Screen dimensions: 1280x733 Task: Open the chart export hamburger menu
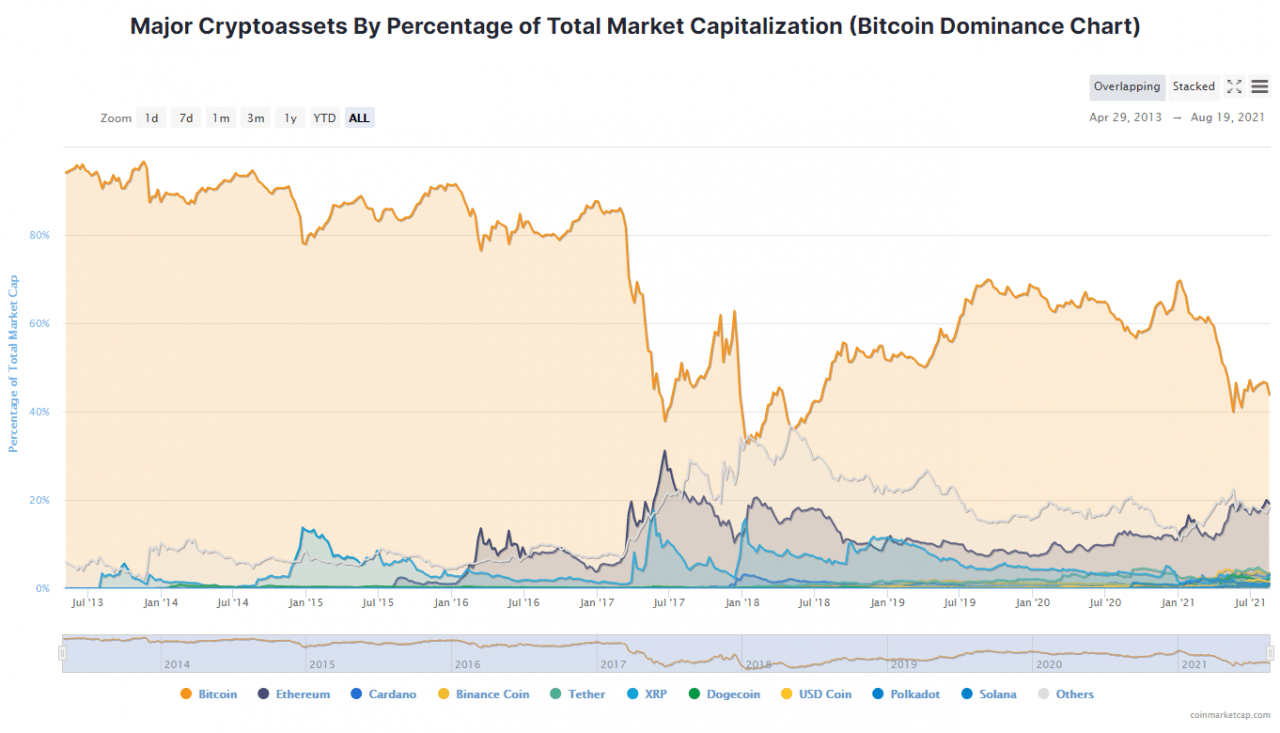[x=1259, y=87]
